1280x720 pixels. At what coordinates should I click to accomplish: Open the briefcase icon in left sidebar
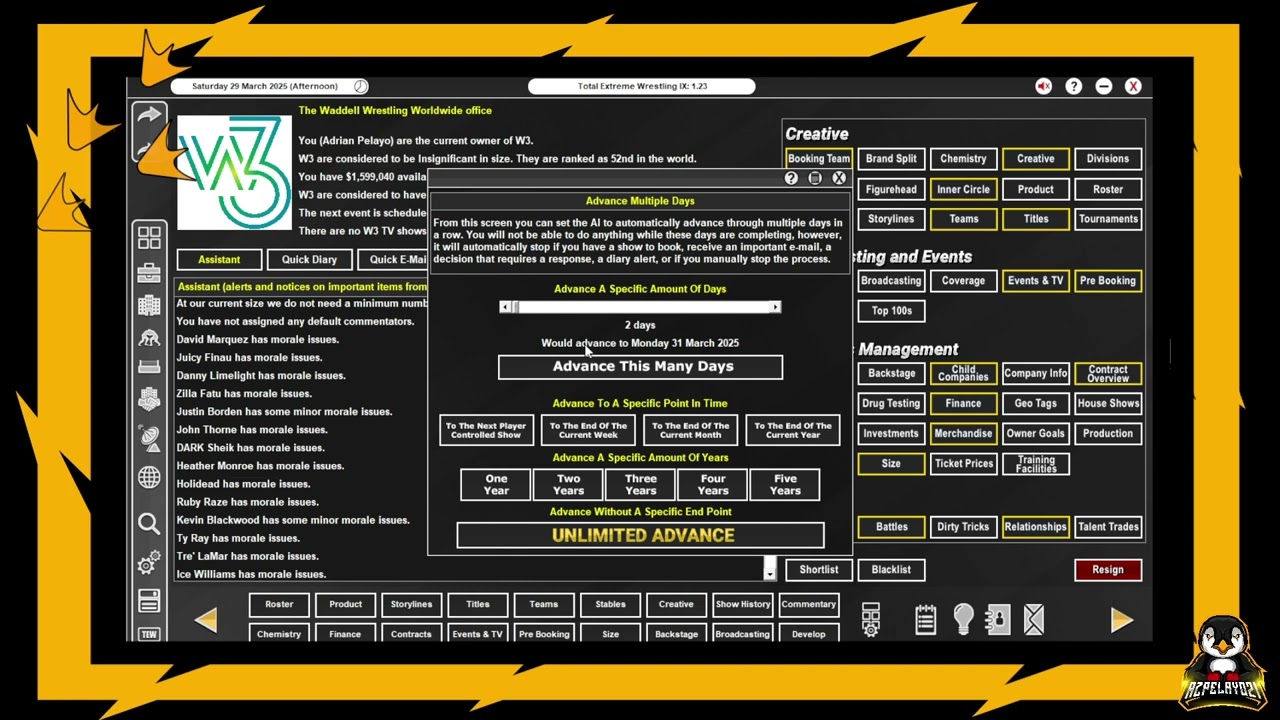(x=149, y=272)
